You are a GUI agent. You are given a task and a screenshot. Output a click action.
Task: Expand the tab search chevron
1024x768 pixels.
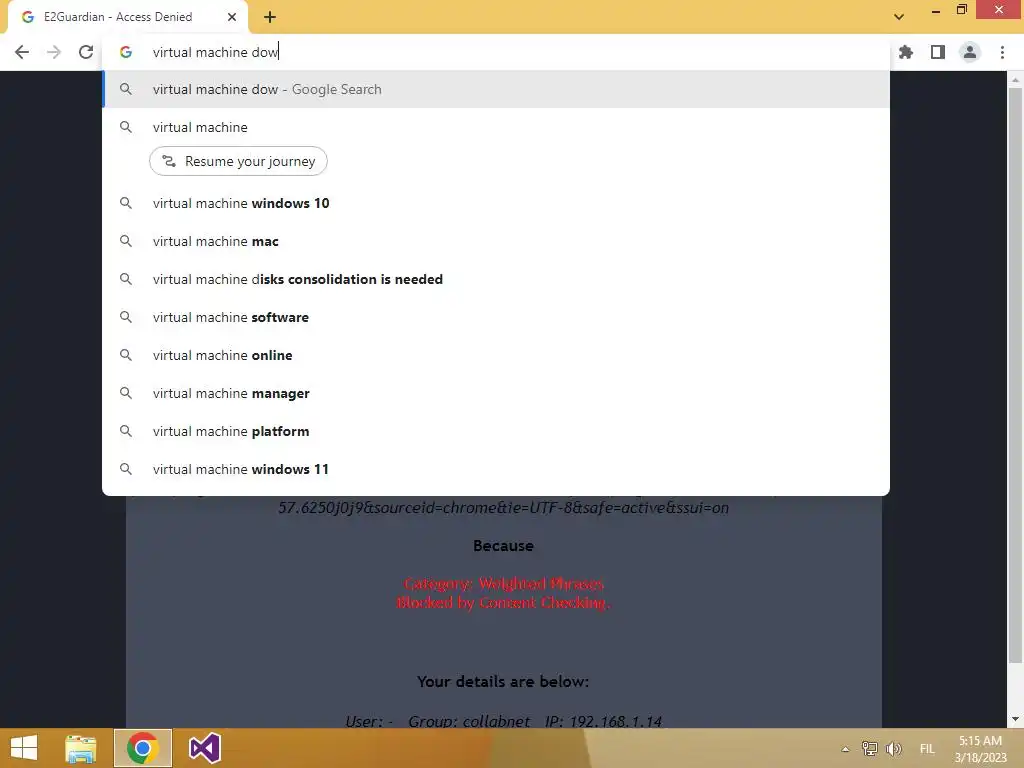point(899,17)
